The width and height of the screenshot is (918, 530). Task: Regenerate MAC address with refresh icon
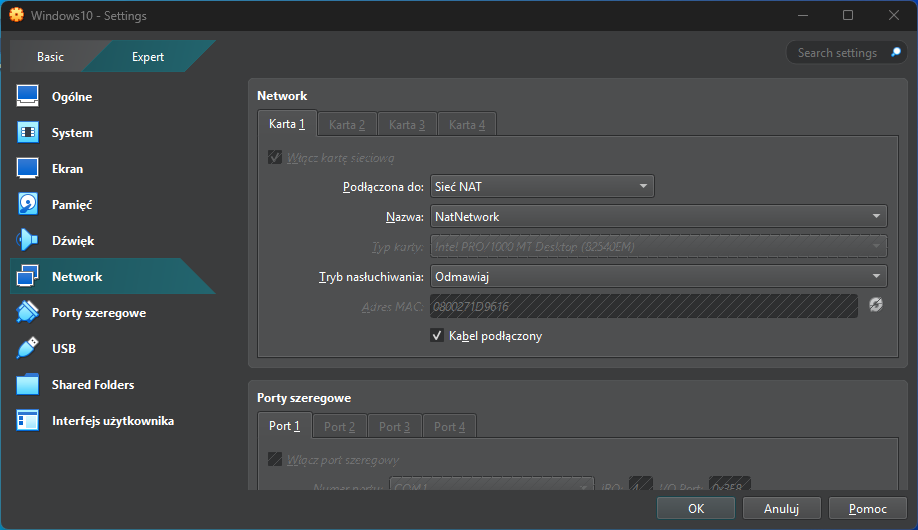(876, 305)
